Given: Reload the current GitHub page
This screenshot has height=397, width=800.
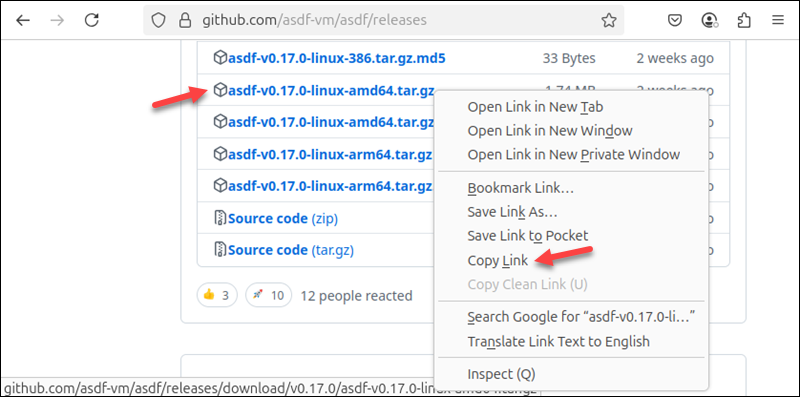Looking at the screenshot, I should (x=91, y=20).
